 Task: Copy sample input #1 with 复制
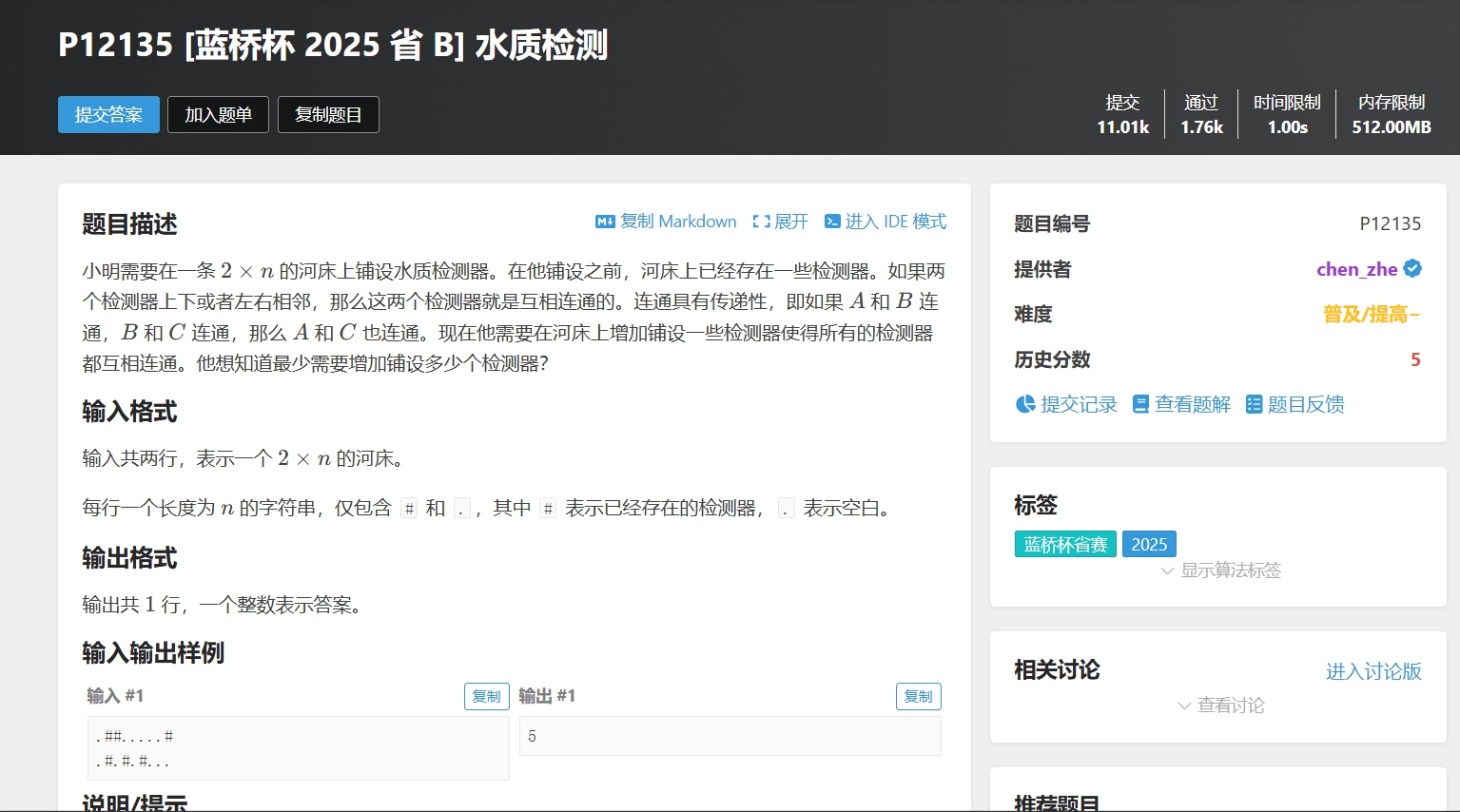tap(487, 696)
